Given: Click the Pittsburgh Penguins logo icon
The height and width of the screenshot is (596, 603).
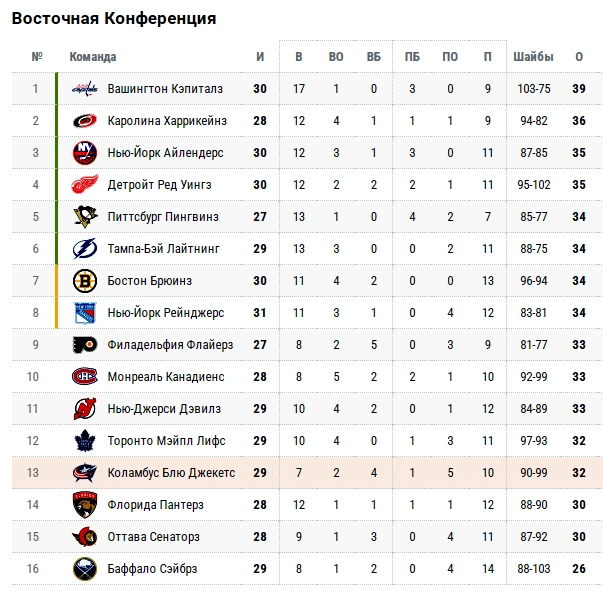Looking at the screenshot, I should [x=85, y=217].
